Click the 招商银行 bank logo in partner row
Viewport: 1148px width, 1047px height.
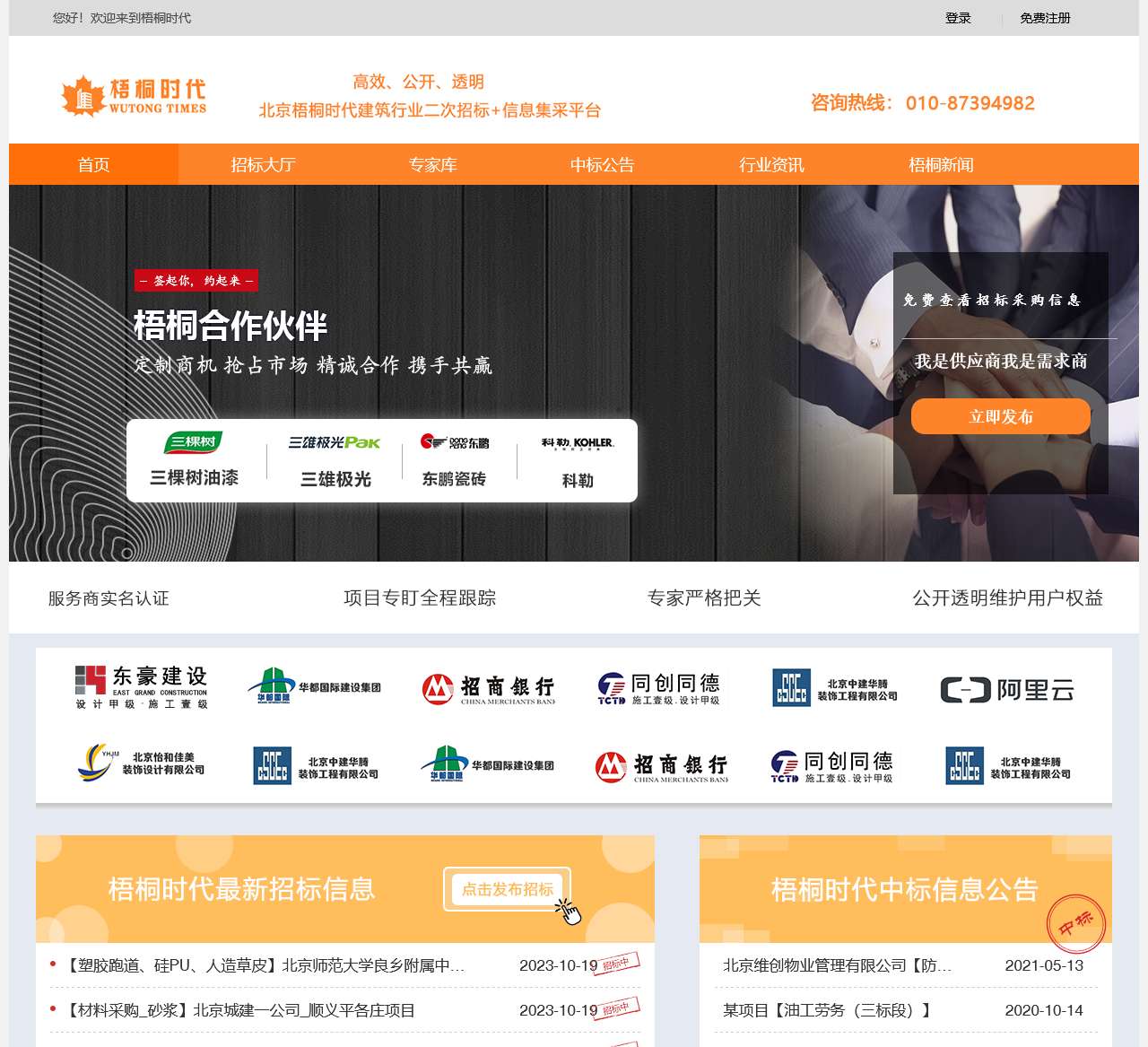(x=485, y=688)
